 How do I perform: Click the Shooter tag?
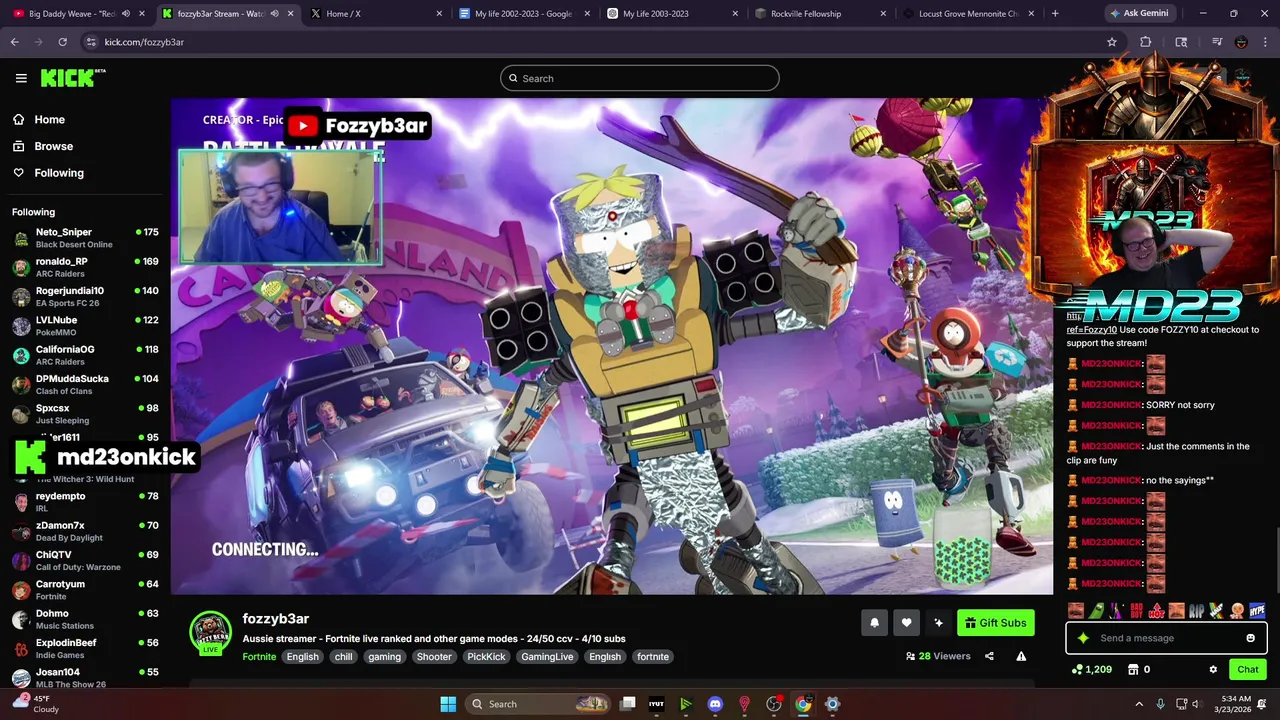[434, 657]
